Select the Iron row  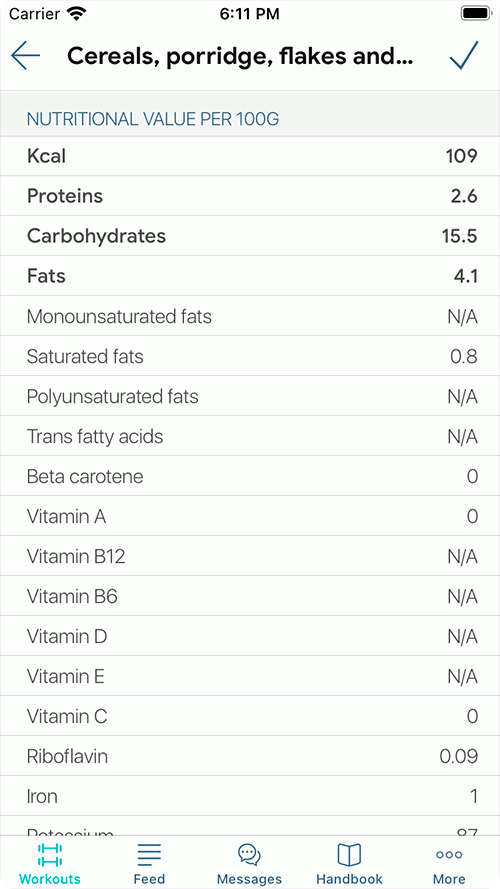click(x=250, y=797)
